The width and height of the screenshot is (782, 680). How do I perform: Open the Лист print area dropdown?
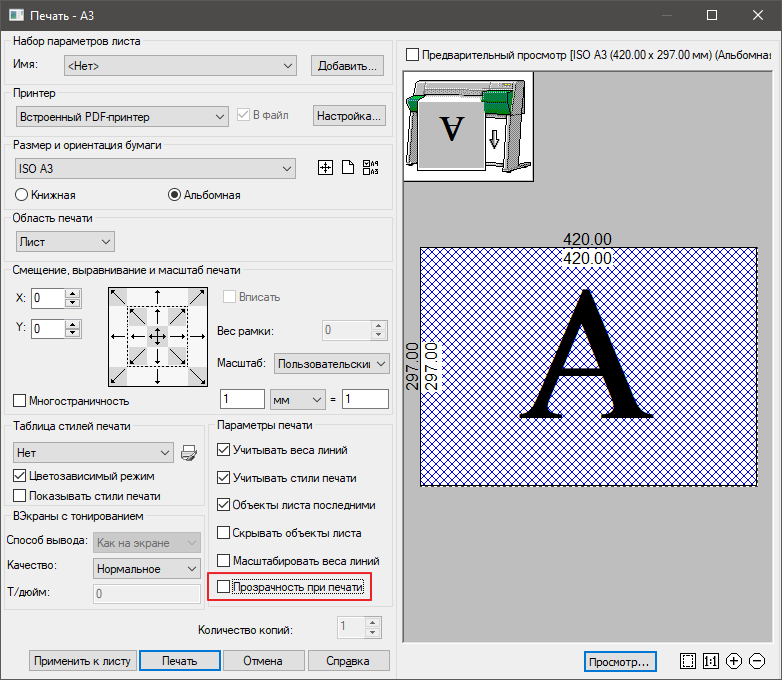coord(66,241)
